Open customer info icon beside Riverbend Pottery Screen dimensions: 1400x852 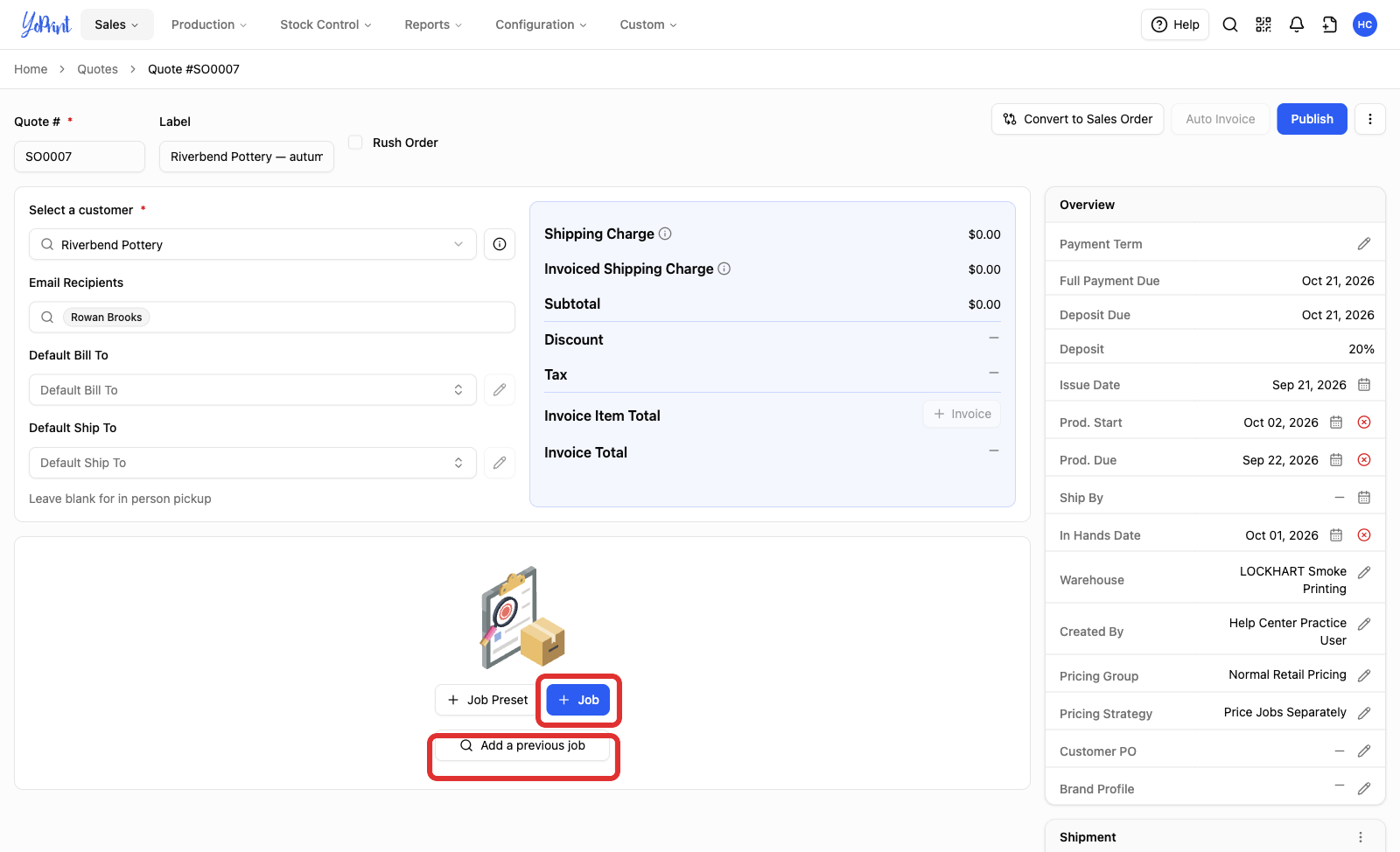coord(500,244)
